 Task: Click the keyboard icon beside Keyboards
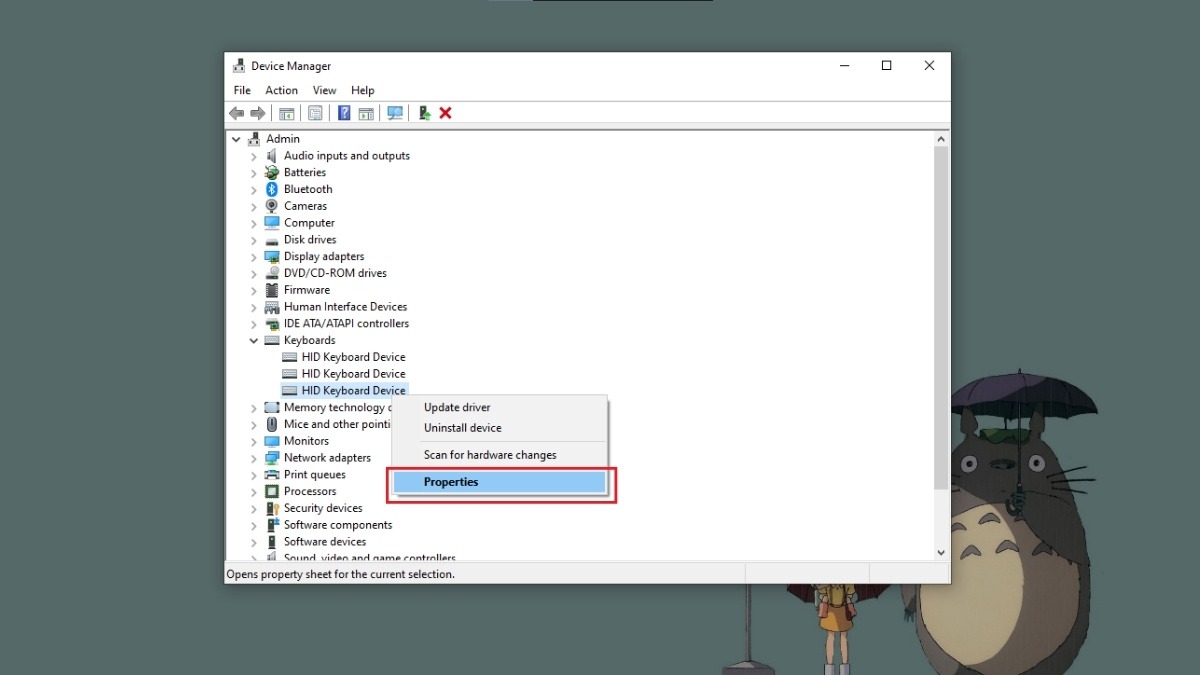[x=271, y=341]
